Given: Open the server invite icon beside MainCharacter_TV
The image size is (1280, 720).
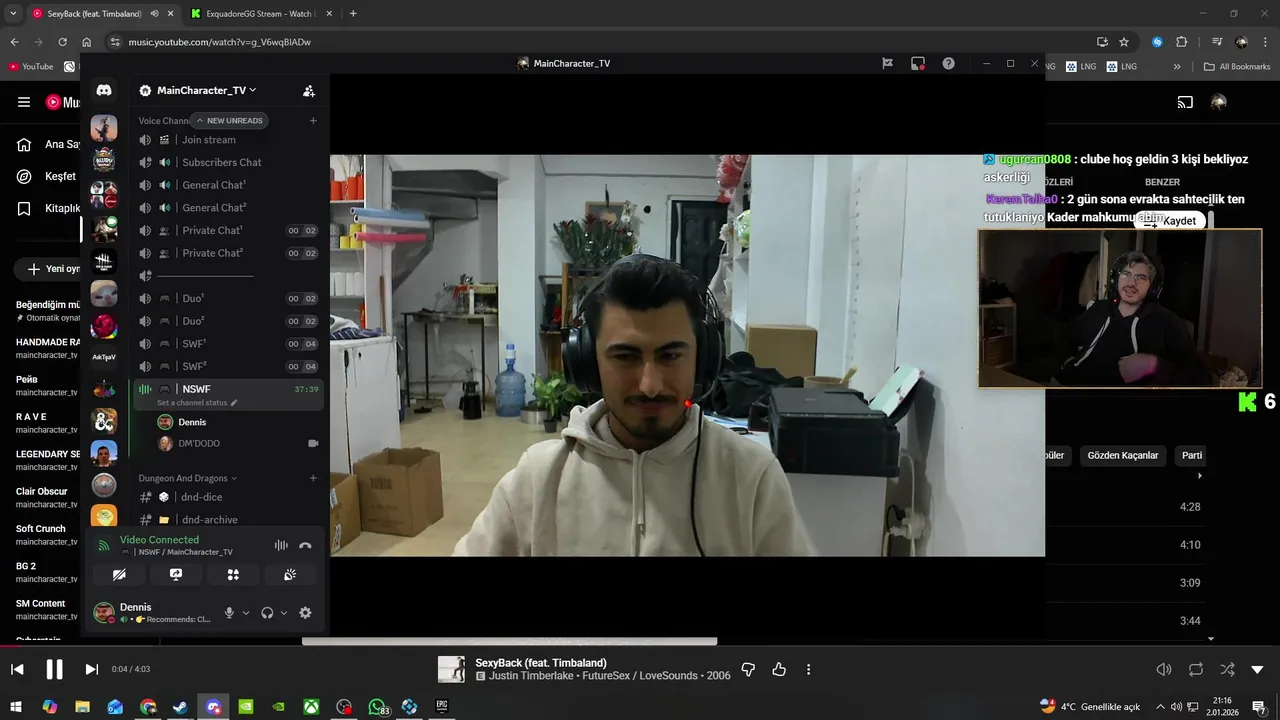Looking at the screenshot, I should point(309,90).
